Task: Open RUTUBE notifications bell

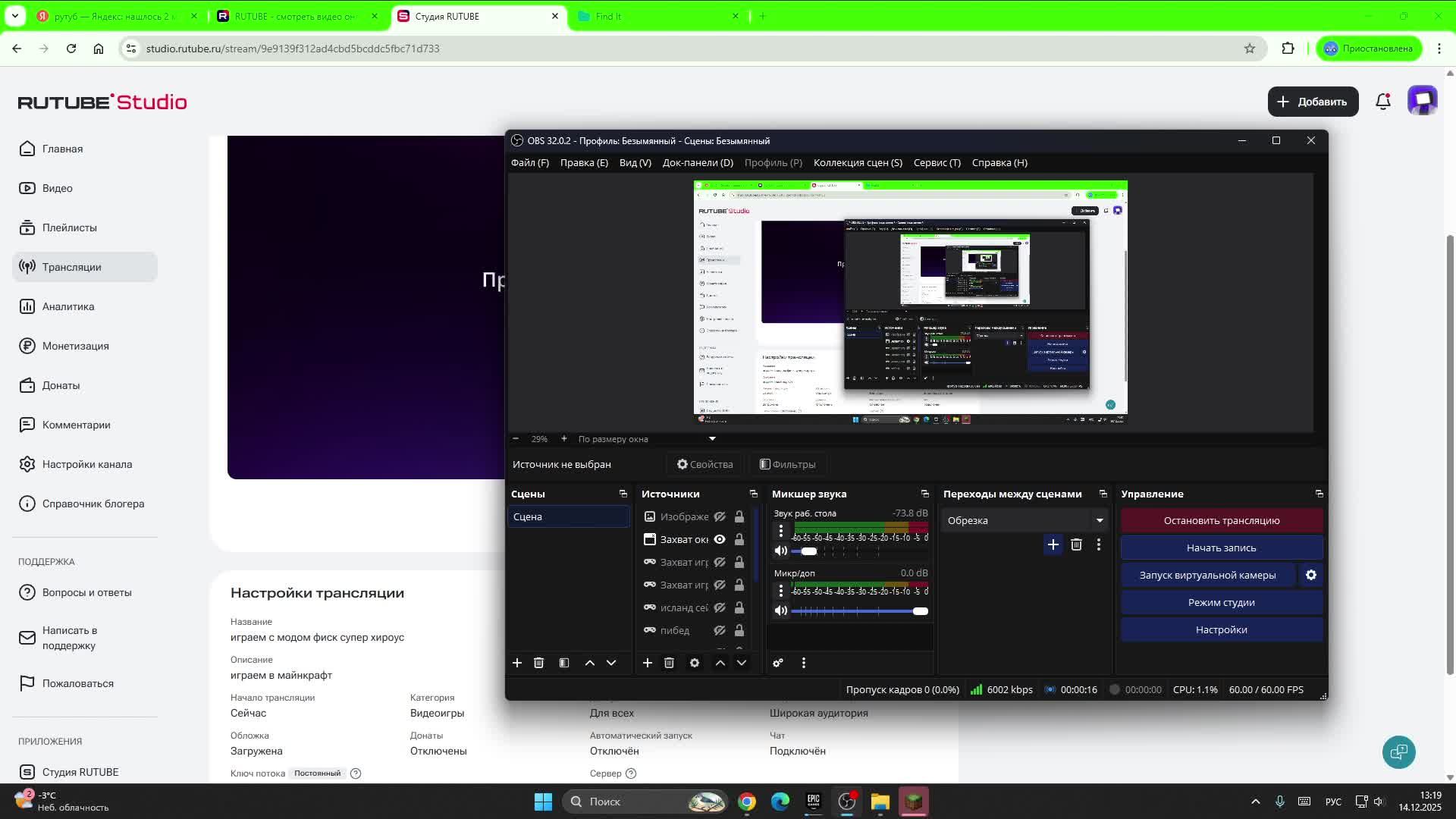Action: click(x=1382, y=102)
